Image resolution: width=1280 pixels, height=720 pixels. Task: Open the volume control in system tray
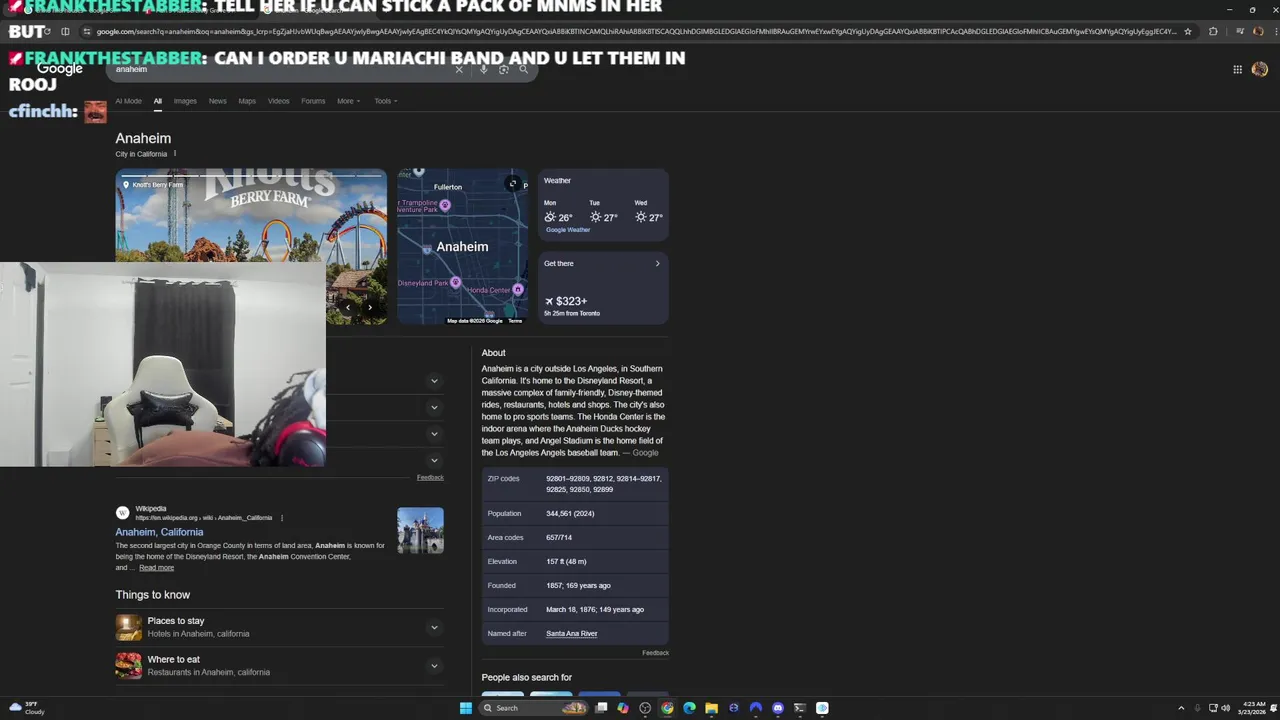[x=1226, y=708]
